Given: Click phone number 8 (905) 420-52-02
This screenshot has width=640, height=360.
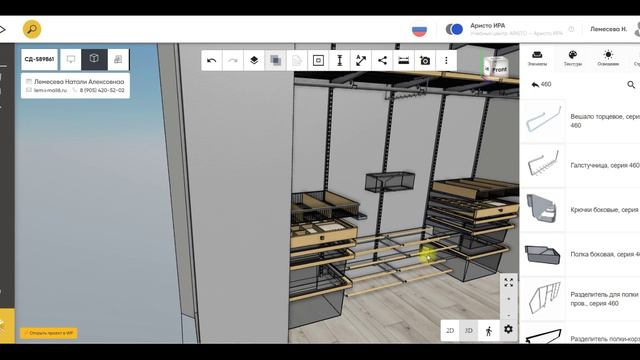Looking at the screenshot, I should [x=102, y=90].
